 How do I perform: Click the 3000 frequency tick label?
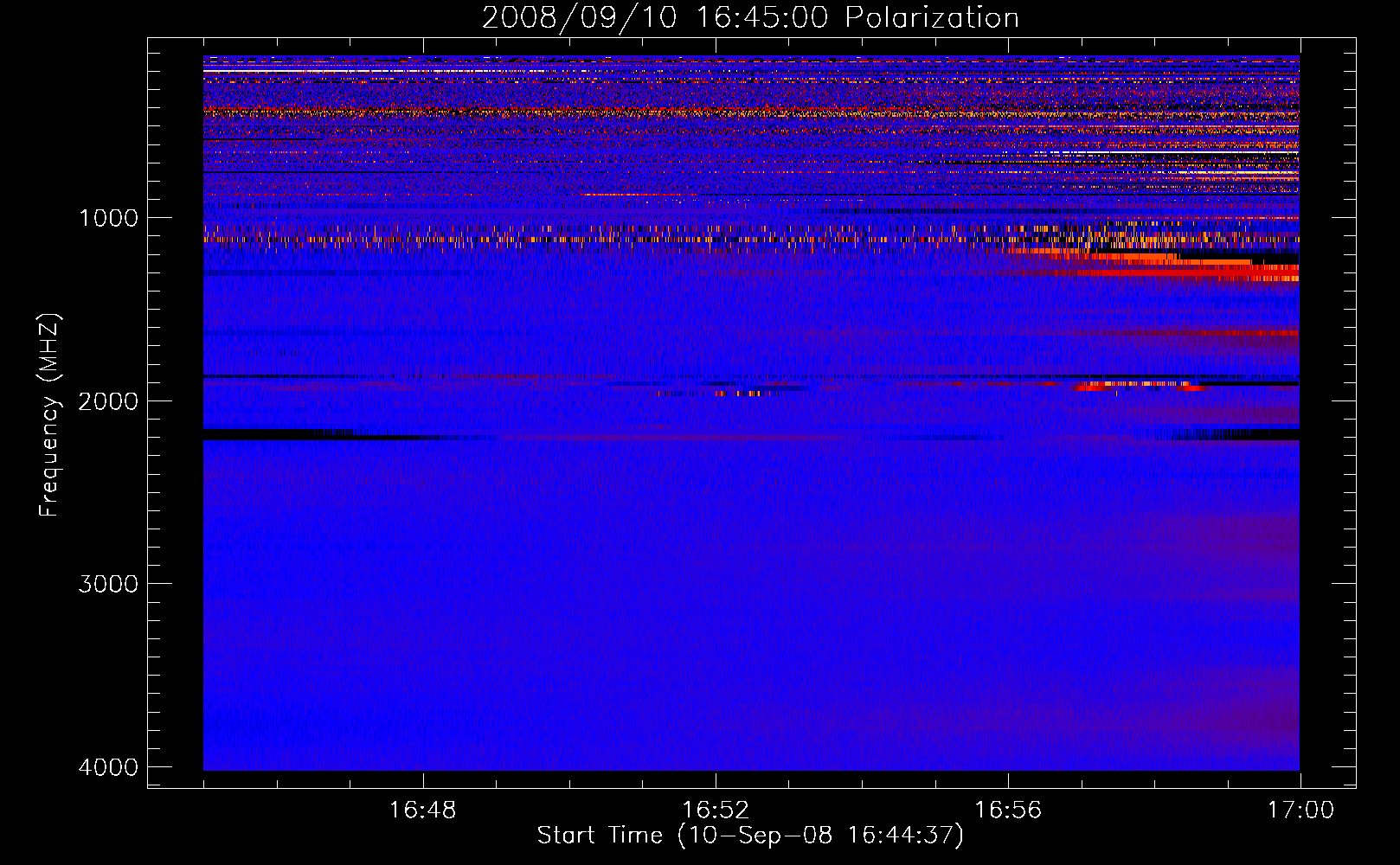click(108, 584)
